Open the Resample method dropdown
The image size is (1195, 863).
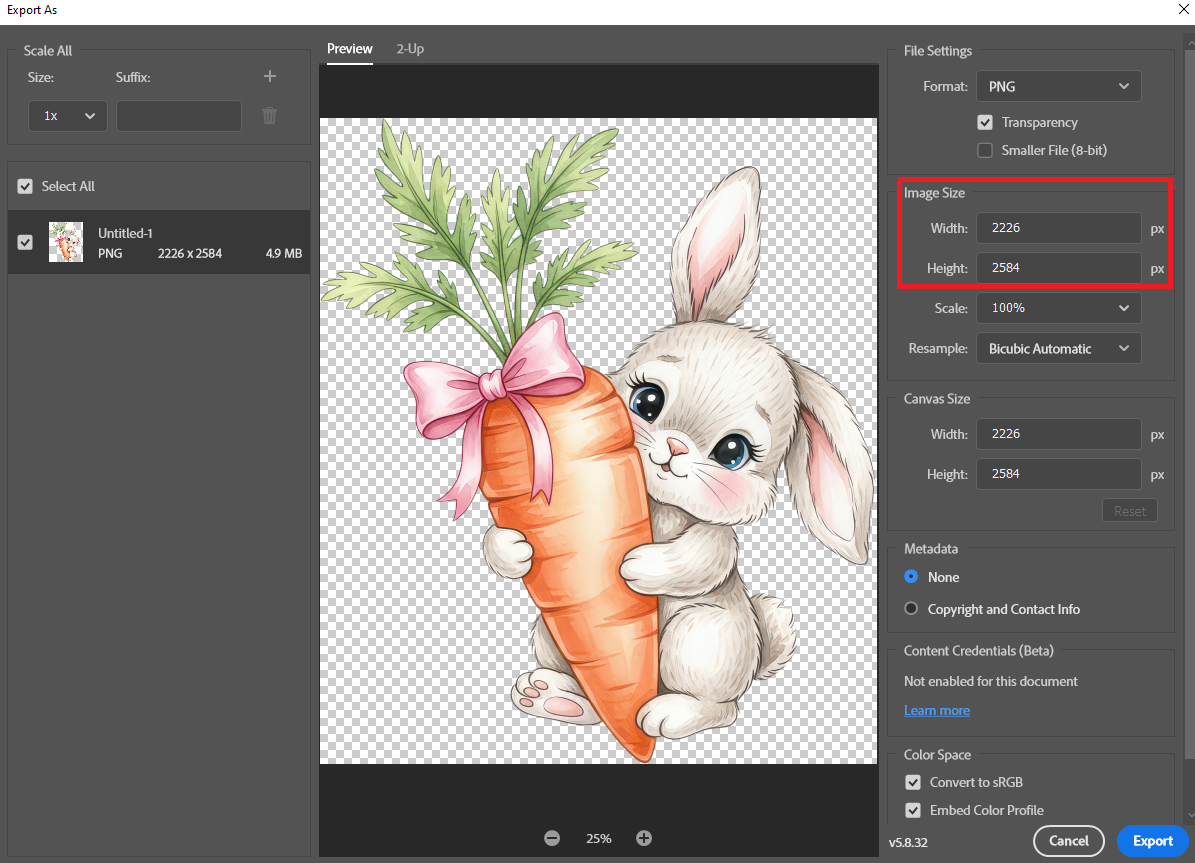[x=1058, y=348]
